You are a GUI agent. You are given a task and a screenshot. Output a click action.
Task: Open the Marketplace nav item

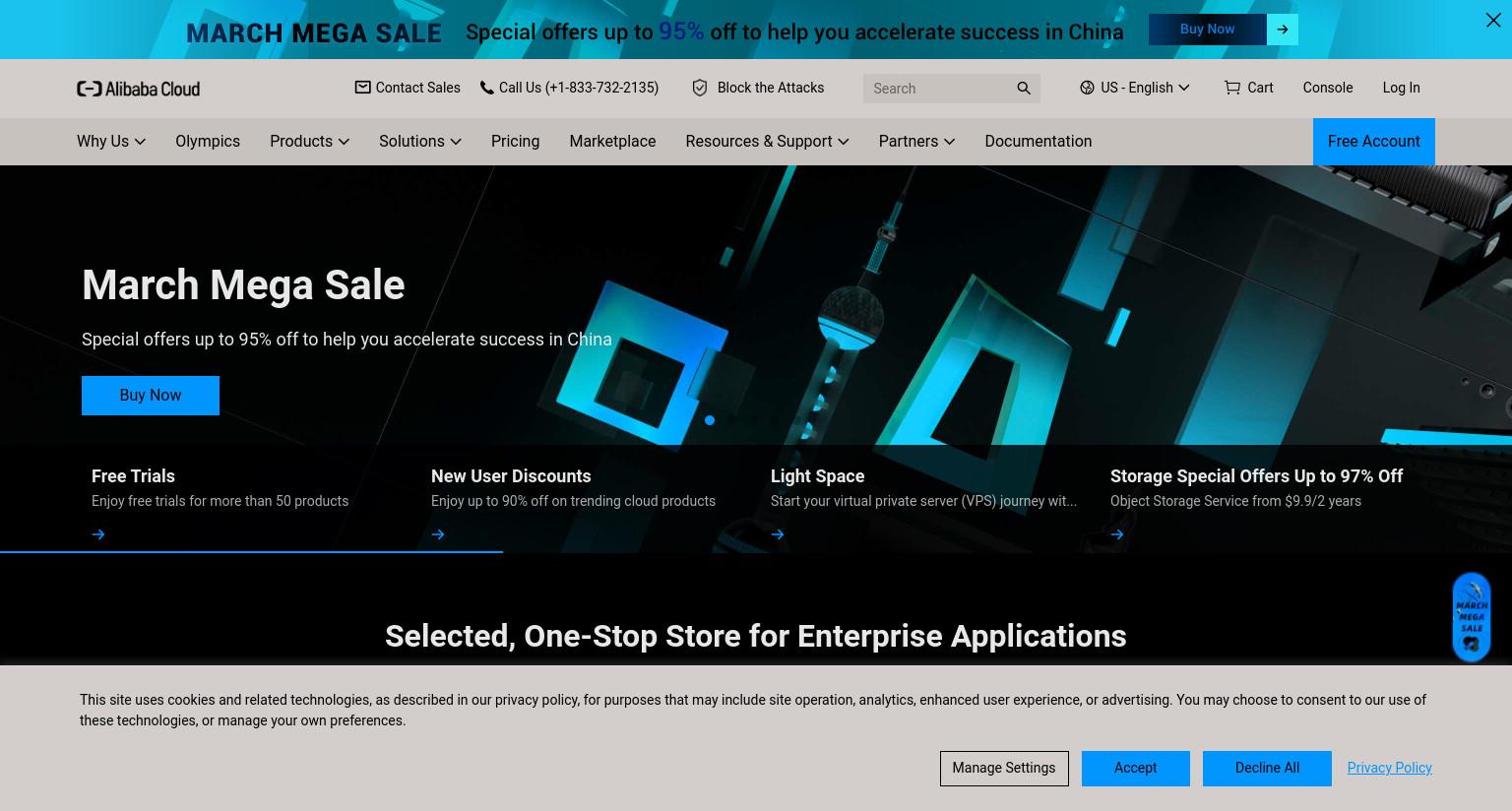coord(612,142)
